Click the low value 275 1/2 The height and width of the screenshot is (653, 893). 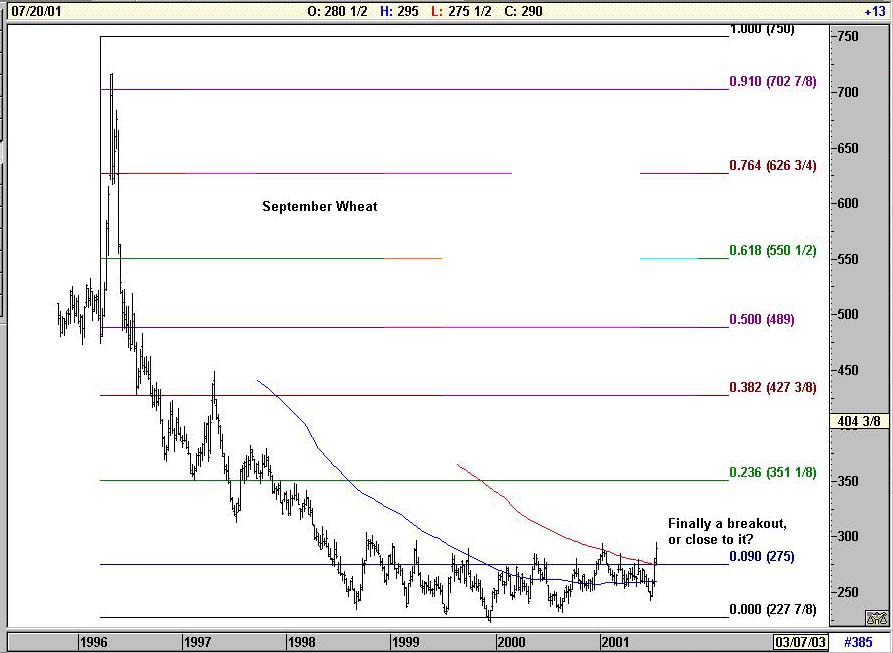tap(469, 11)
